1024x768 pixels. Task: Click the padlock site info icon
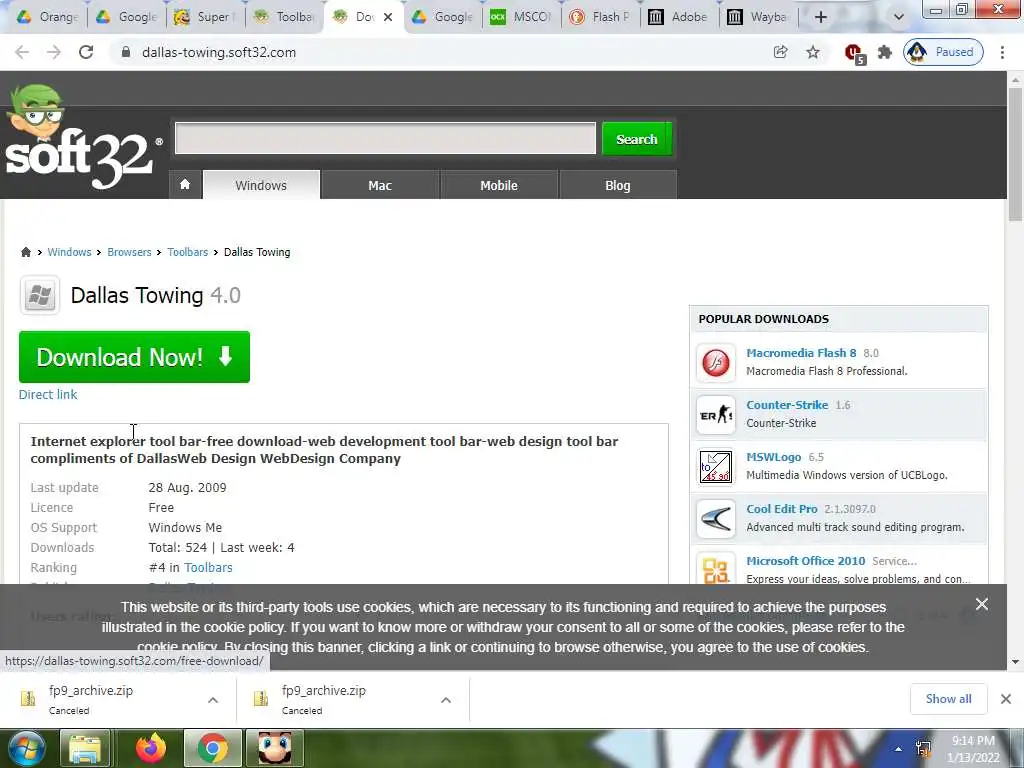click(x=126, y=52)
